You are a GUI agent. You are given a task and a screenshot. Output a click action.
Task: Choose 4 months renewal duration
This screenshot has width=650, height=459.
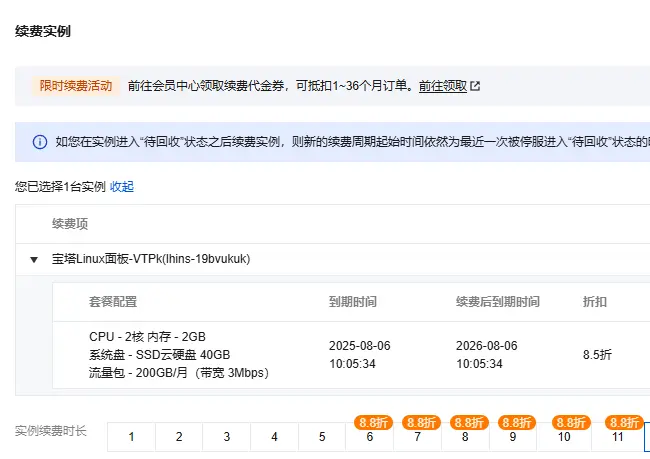tap(274, 437)
